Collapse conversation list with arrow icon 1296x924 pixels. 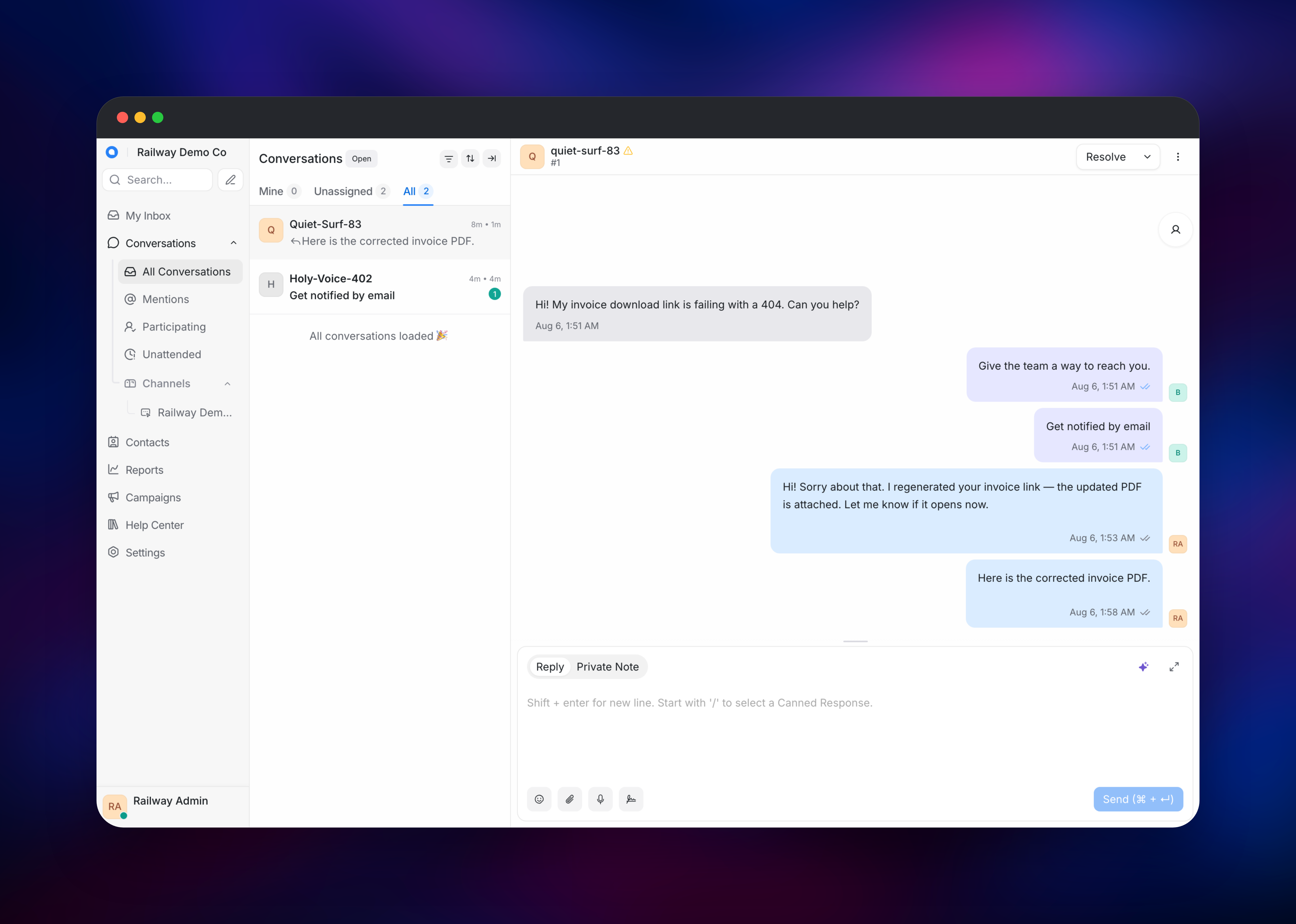tap(492, 159)
